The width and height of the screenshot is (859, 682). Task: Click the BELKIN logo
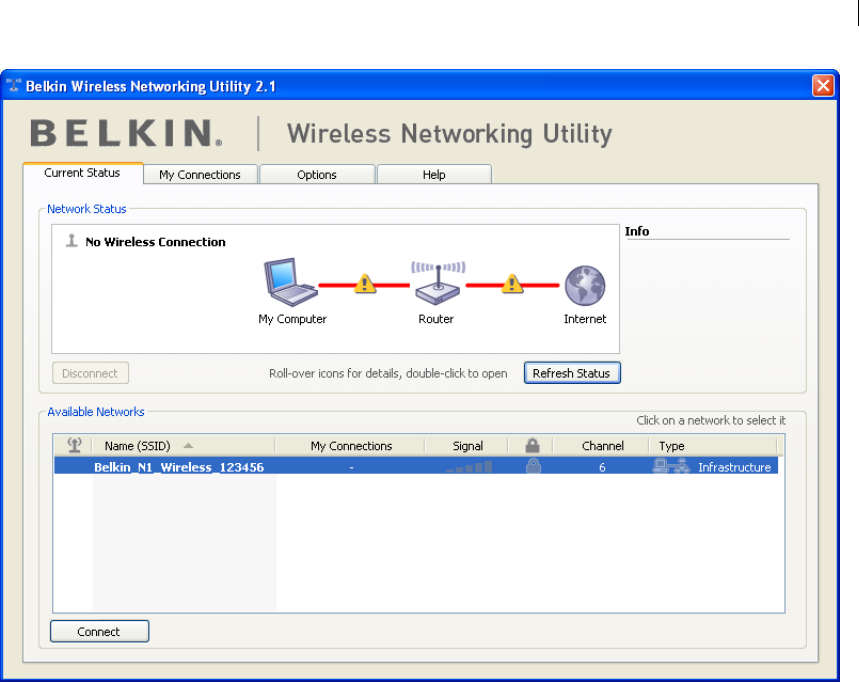coord(126,133)
